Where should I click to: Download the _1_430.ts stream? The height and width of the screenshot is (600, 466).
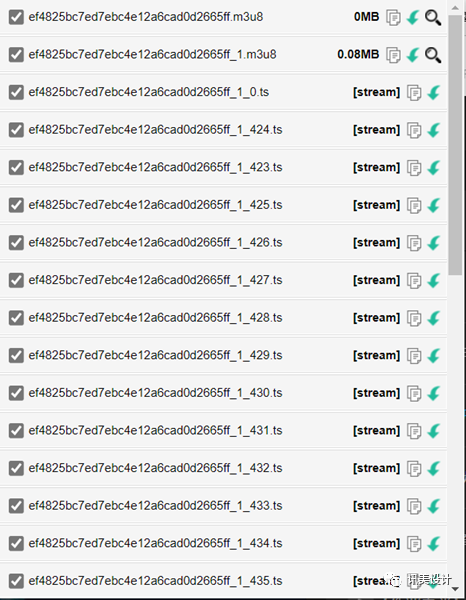[x=433, y=393]
